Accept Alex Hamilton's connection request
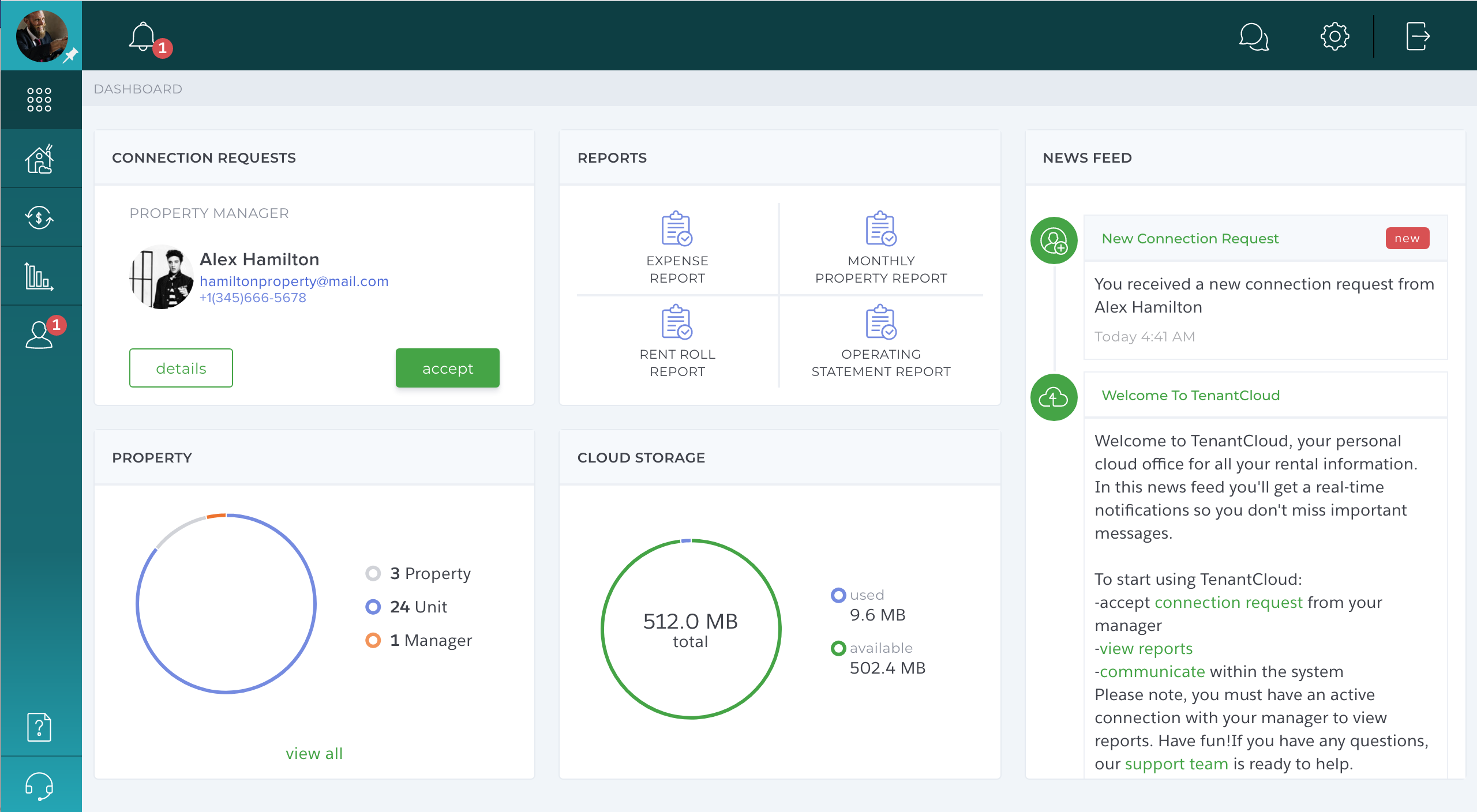Screen dimensions: 1477x812 [x=448, y=368]
